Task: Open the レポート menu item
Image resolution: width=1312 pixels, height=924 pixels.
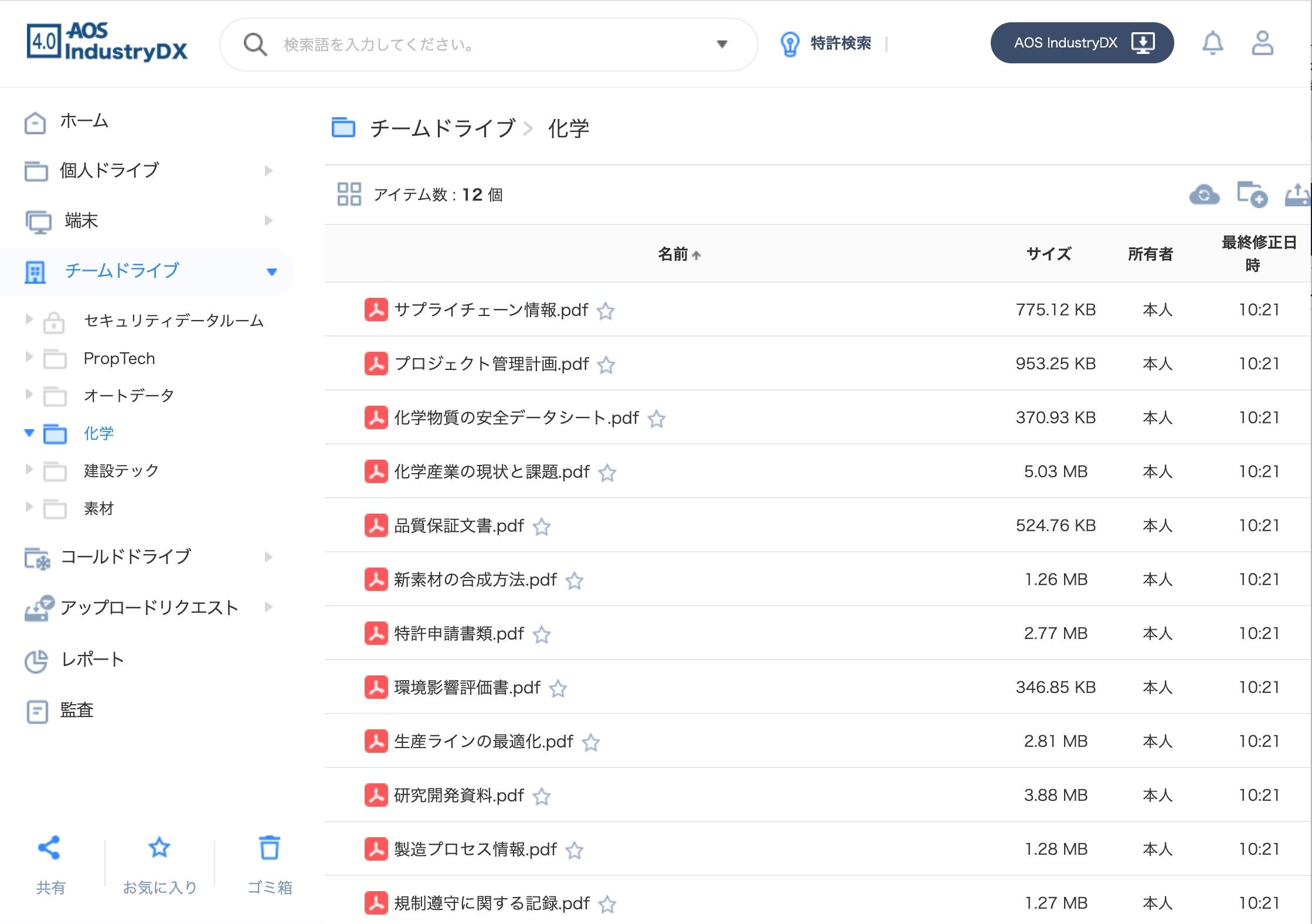Action: (x=93, y=660)
